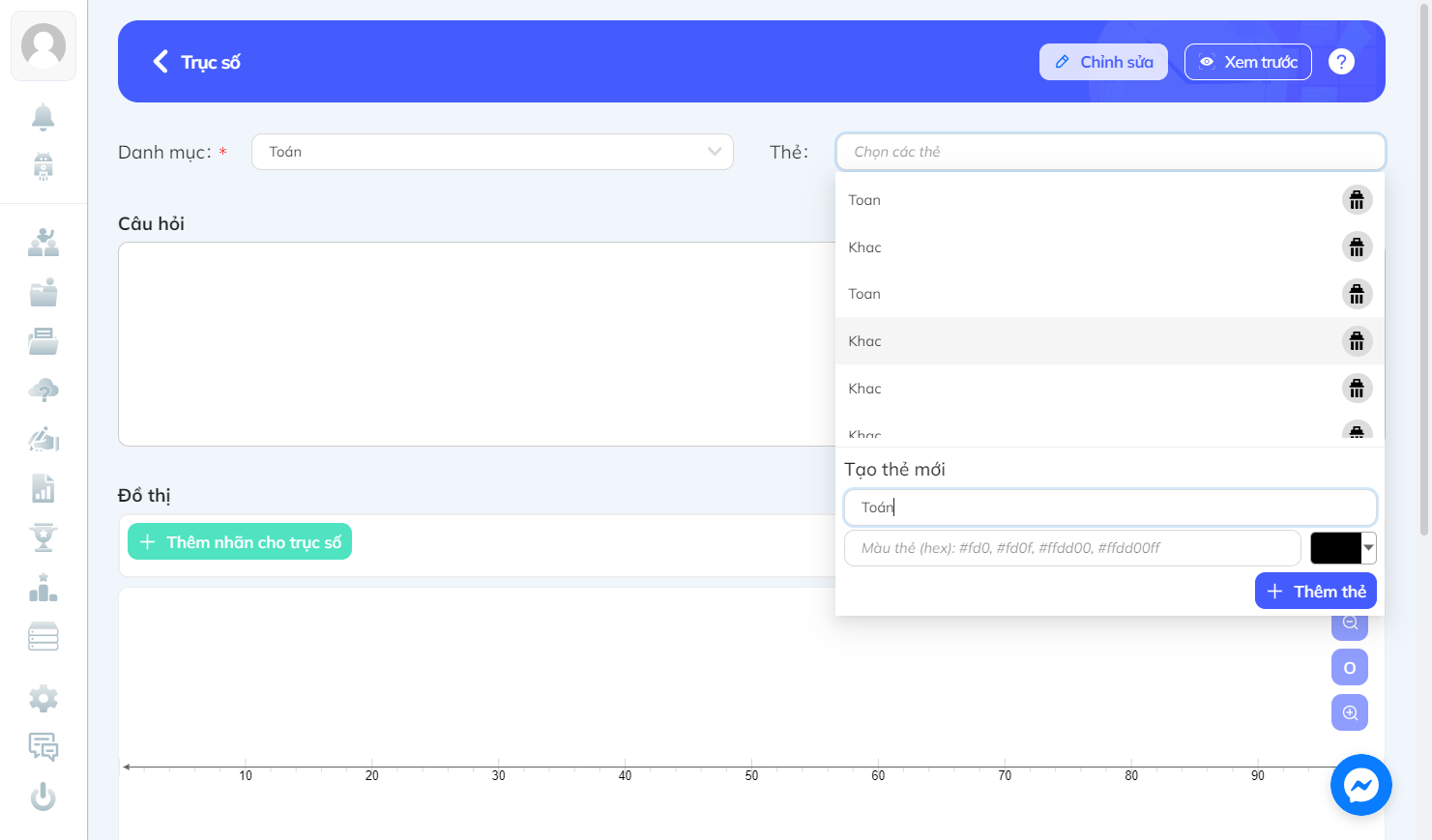Image resolution: width=1432 pixels, height=840 pixels.
Task: Open the trophy icon in sidebar
Action: point(44,537)
